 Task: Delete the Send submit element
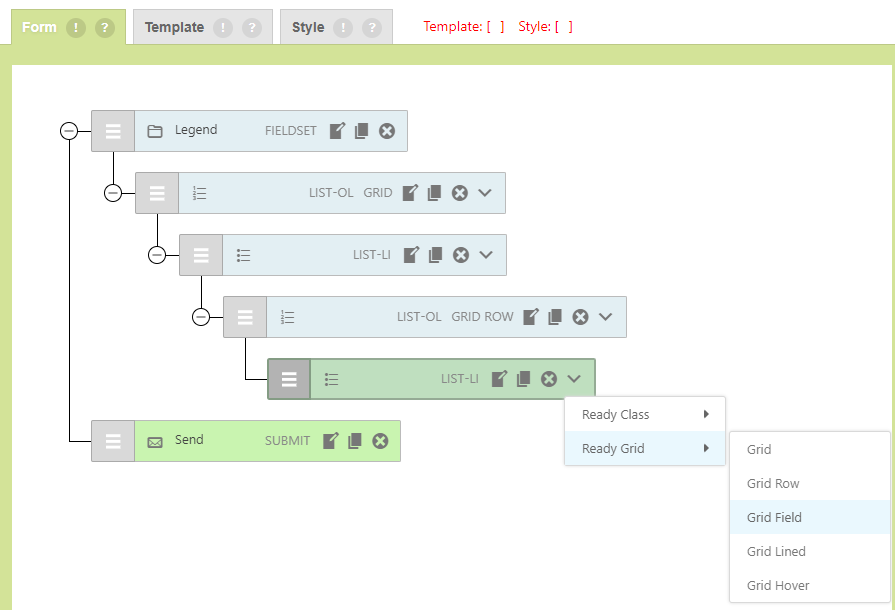(x=380, y=441)
